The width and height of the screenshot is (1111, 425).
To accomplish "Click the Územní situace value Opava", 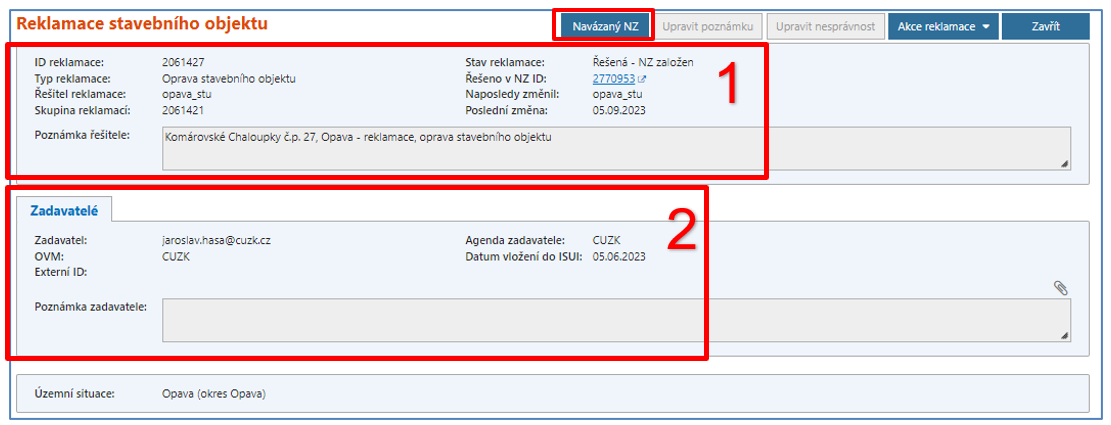I will point(214,393).
